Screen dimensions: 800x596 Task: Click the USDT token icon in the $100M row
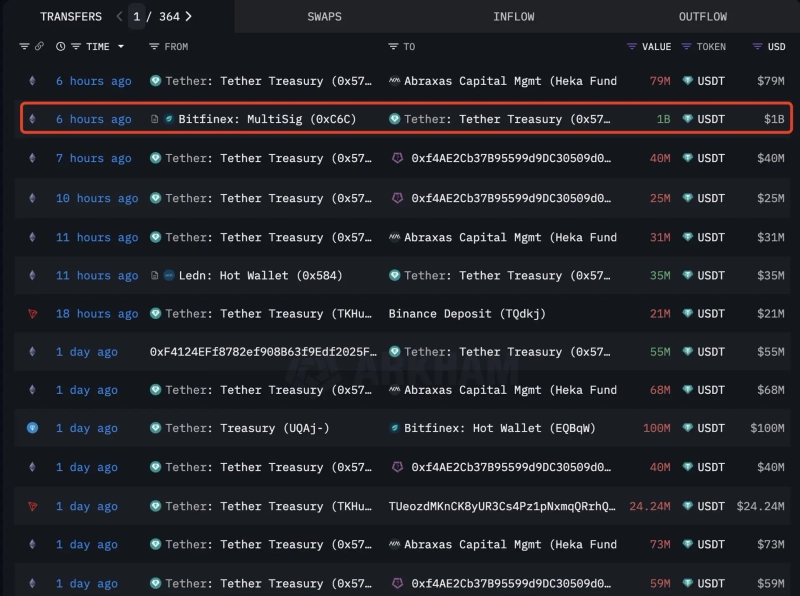coord(687,428)
